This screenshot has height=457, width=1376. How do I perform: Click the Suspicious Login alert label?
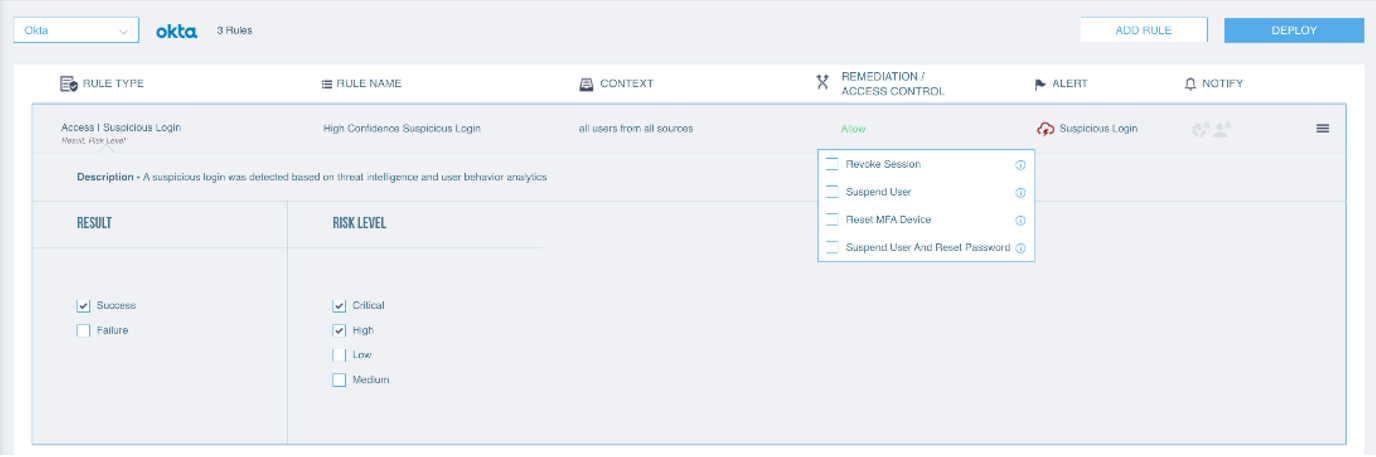1098,129
